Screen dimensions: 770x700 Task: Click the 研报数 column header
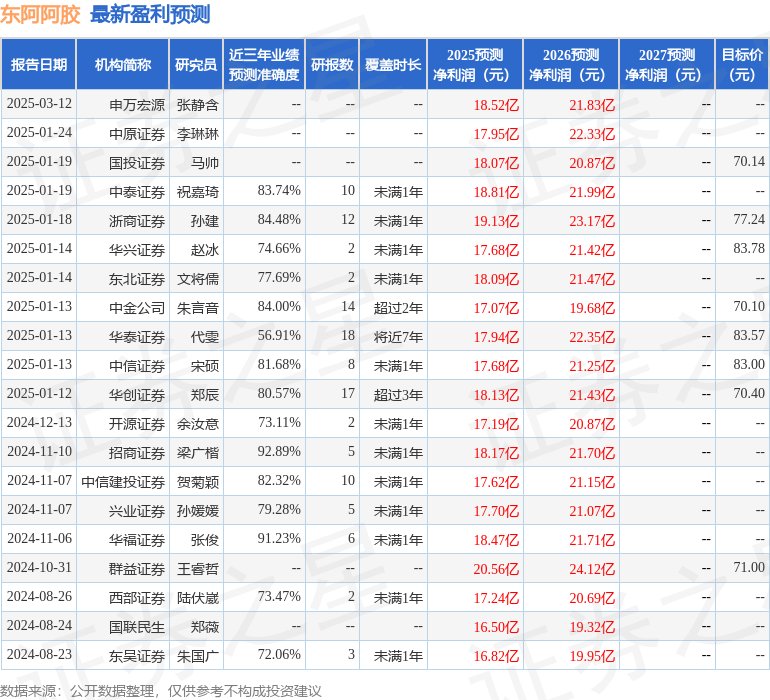(332, 64)
